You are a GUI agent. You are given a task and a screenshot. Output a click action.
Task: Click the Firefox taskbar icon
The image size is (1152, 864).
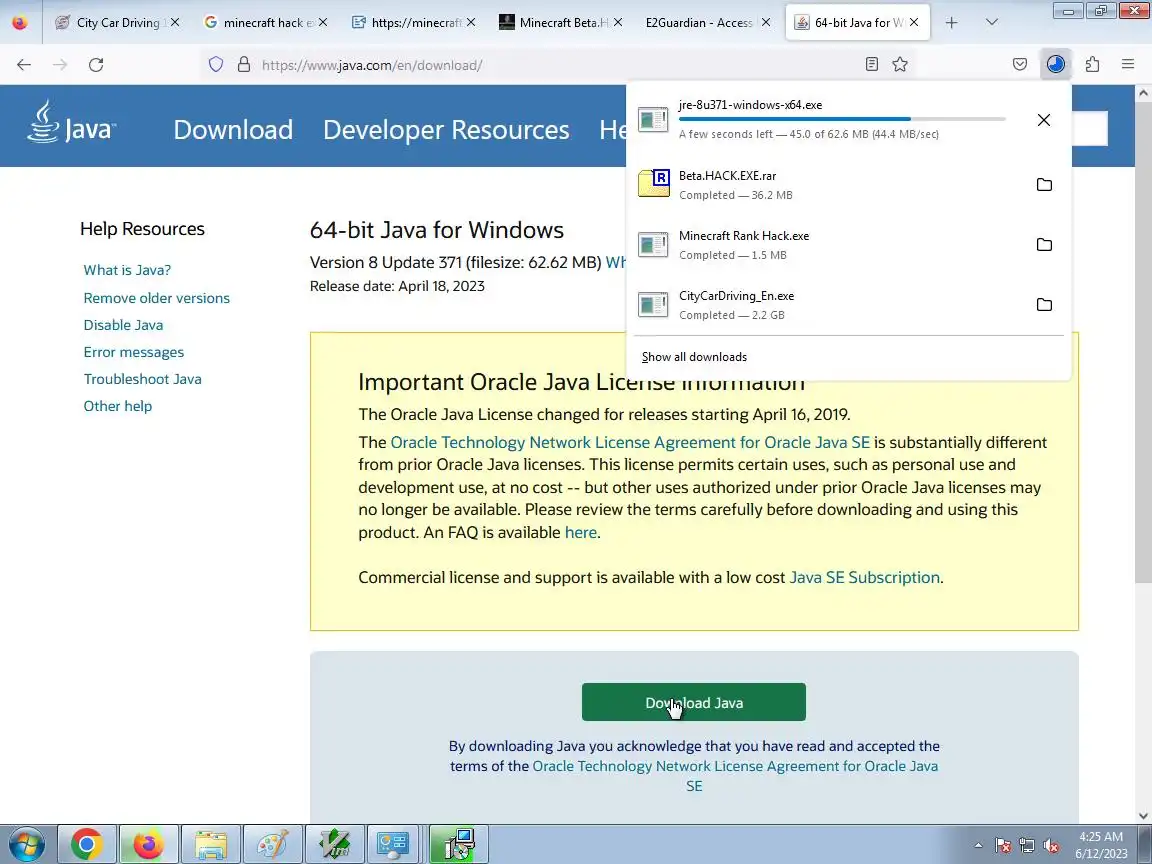pos(148,844)
